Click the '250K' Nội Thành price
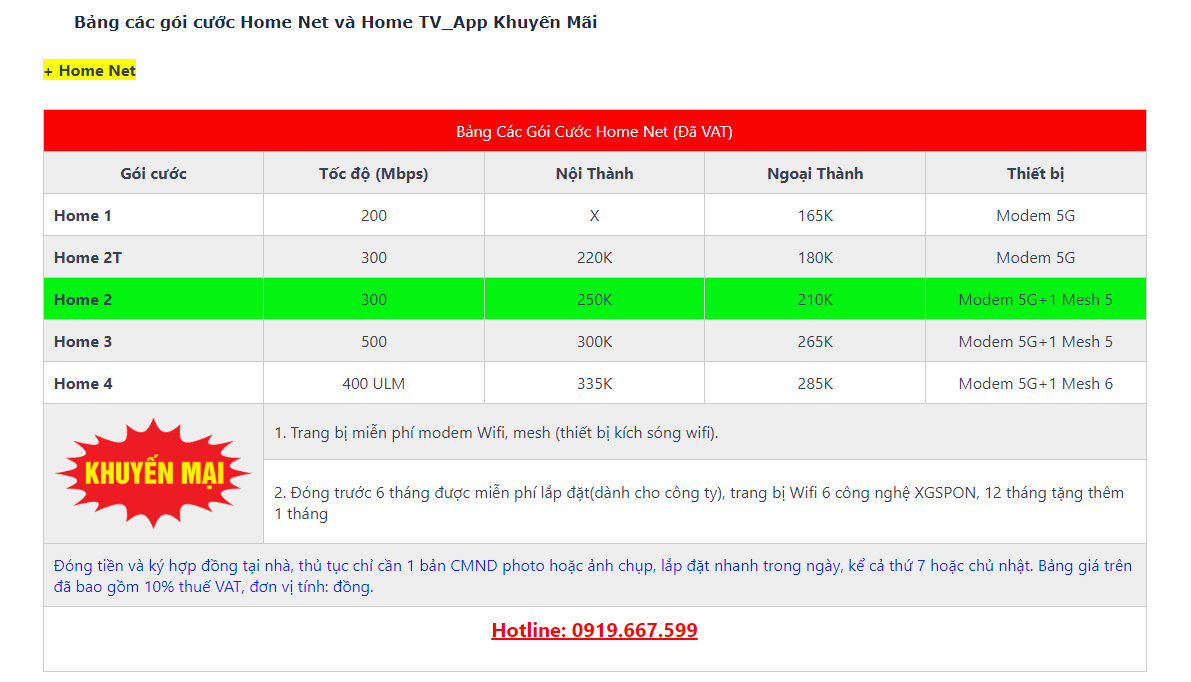 [594, 299]
